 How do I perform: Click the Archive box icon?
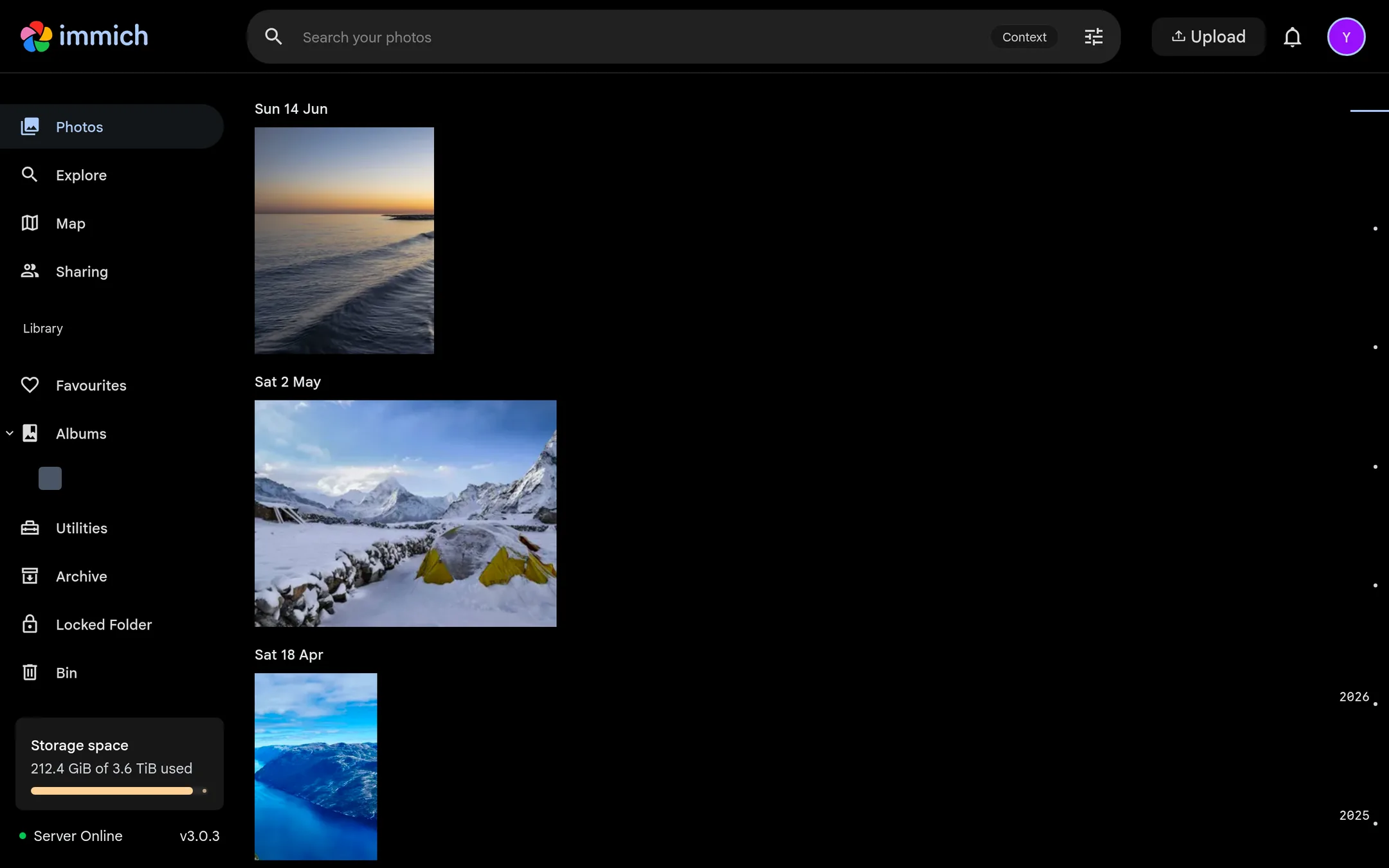(30, 576)
